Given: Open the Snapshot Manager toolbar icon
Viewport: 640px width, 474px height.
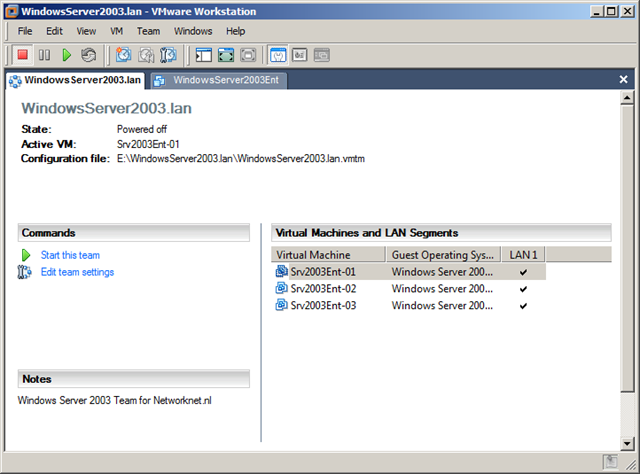Looking at the screenshot, I should pyautogui.click(x=168, y=55).
